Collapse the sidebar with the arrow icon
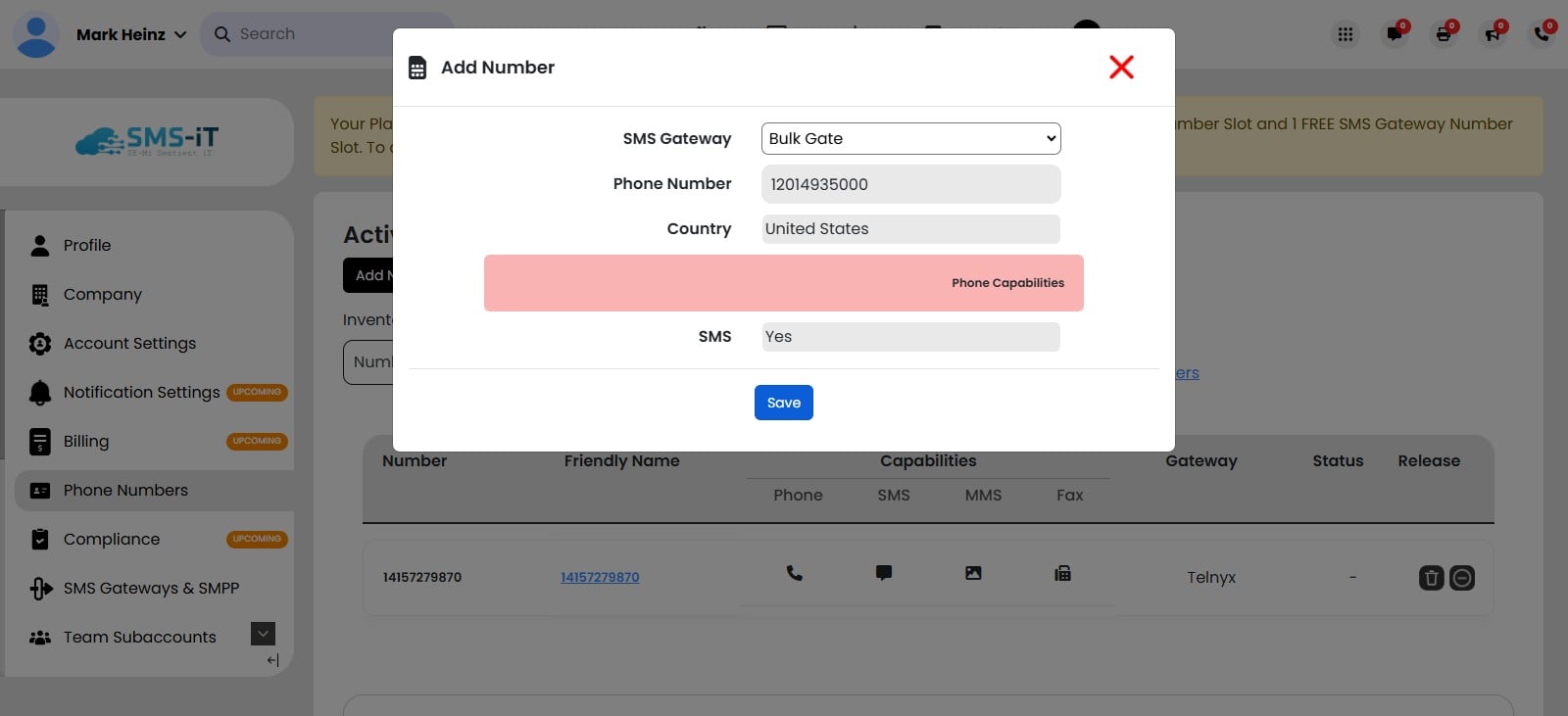 [x=272, y=660]
